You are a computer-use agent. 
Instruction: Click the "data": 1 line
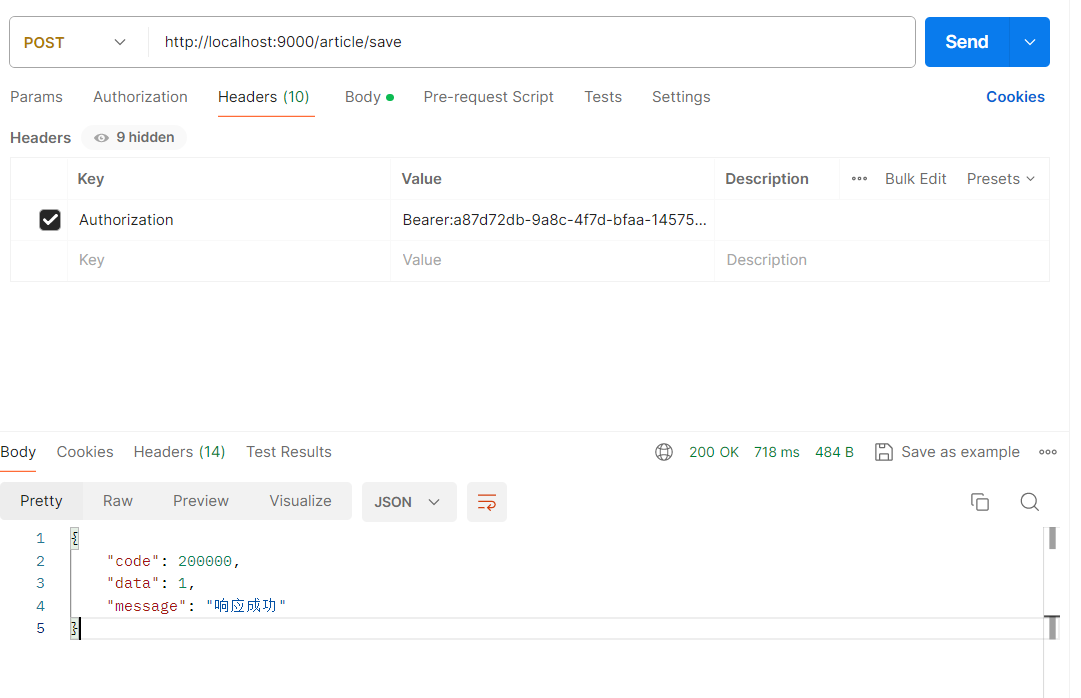coord(150,584)
